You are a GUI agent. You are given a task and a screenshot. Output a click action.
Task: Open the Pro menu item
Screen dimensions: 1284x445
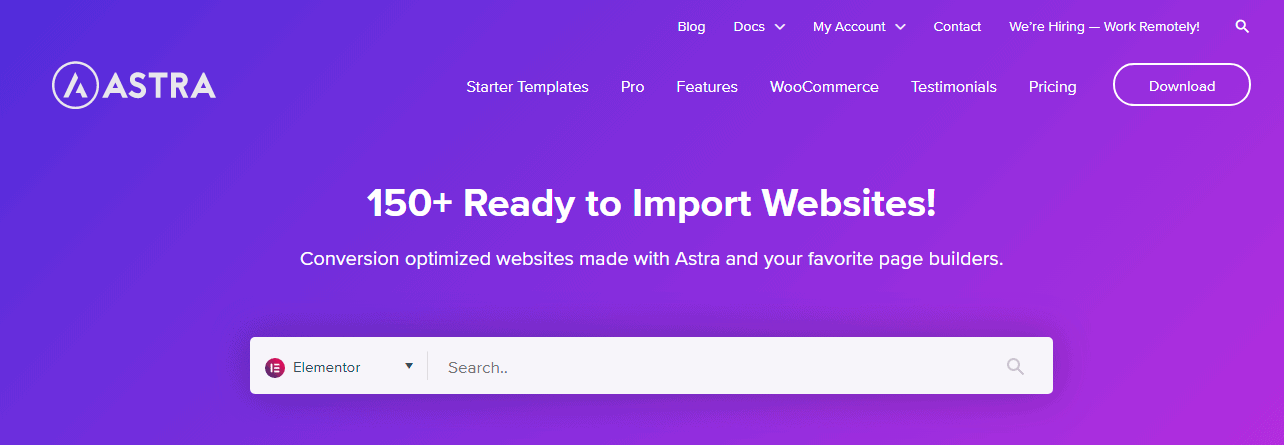click(x=632, y=87)
